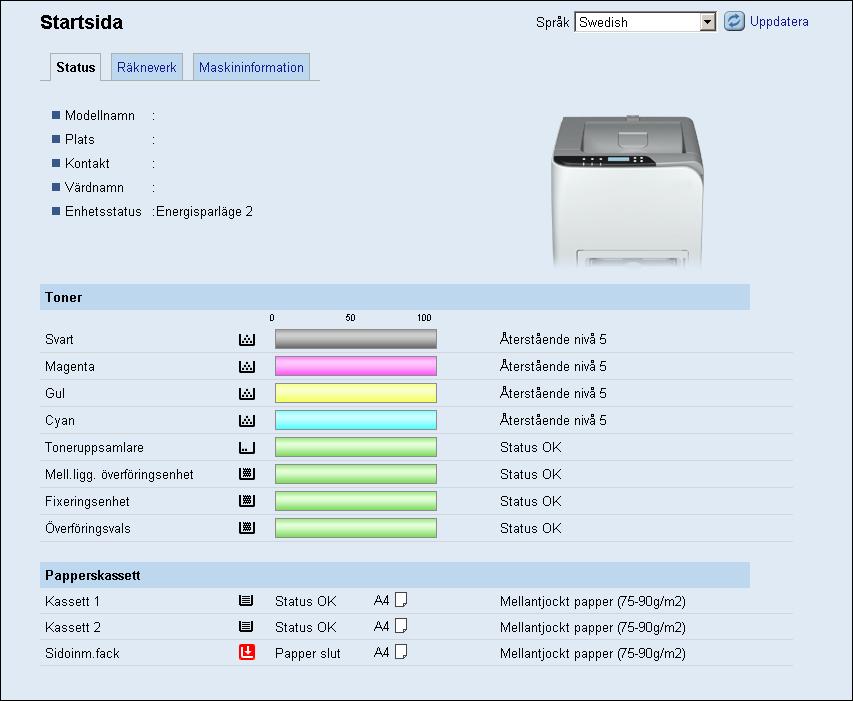Click Status OK in the Toneruppsamlare row
The image size is (853, 701).
tap(530, 448)
